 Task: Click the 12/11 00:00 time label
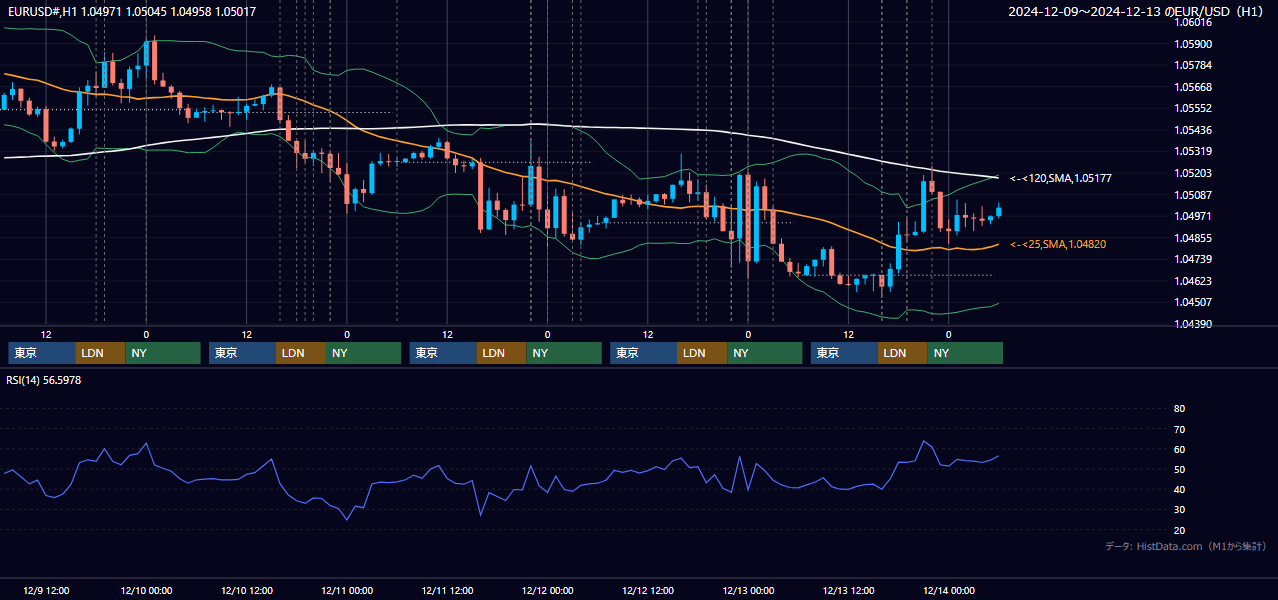(x=347, y=590)
